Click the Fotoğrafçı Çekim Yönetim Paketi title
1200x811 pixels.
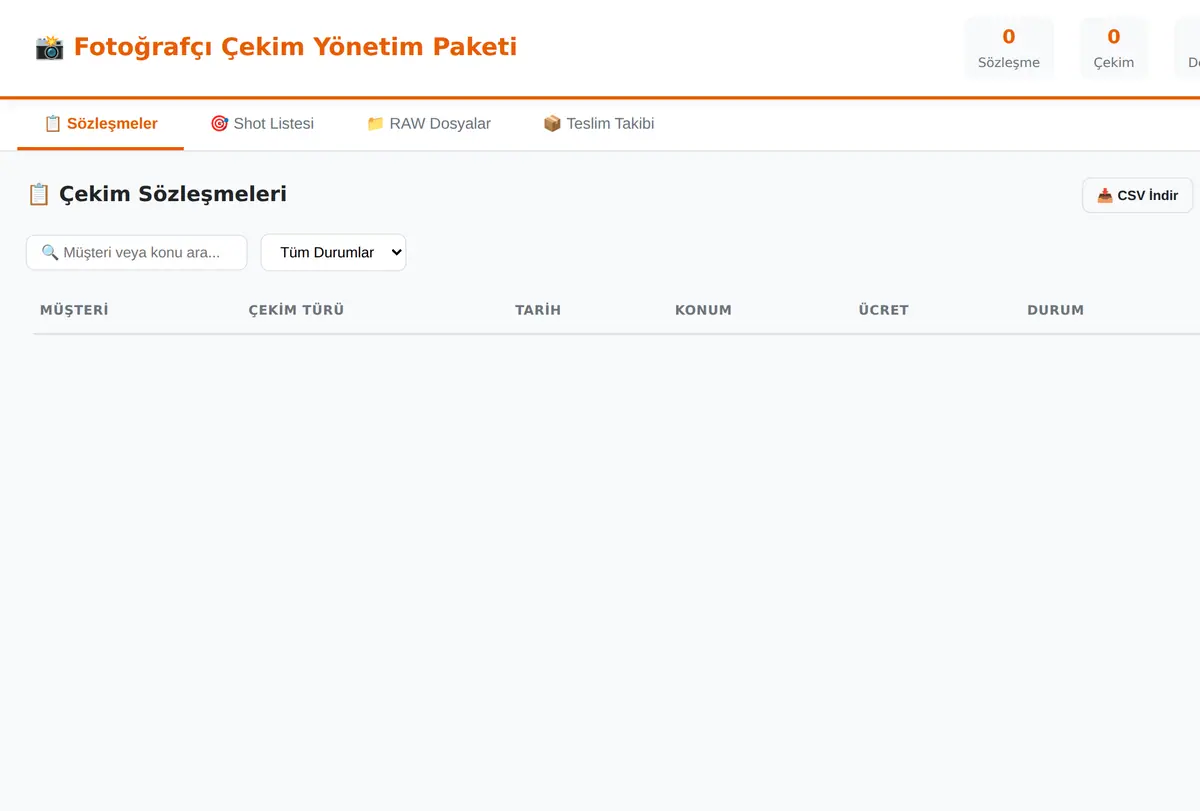click(295, 47)
